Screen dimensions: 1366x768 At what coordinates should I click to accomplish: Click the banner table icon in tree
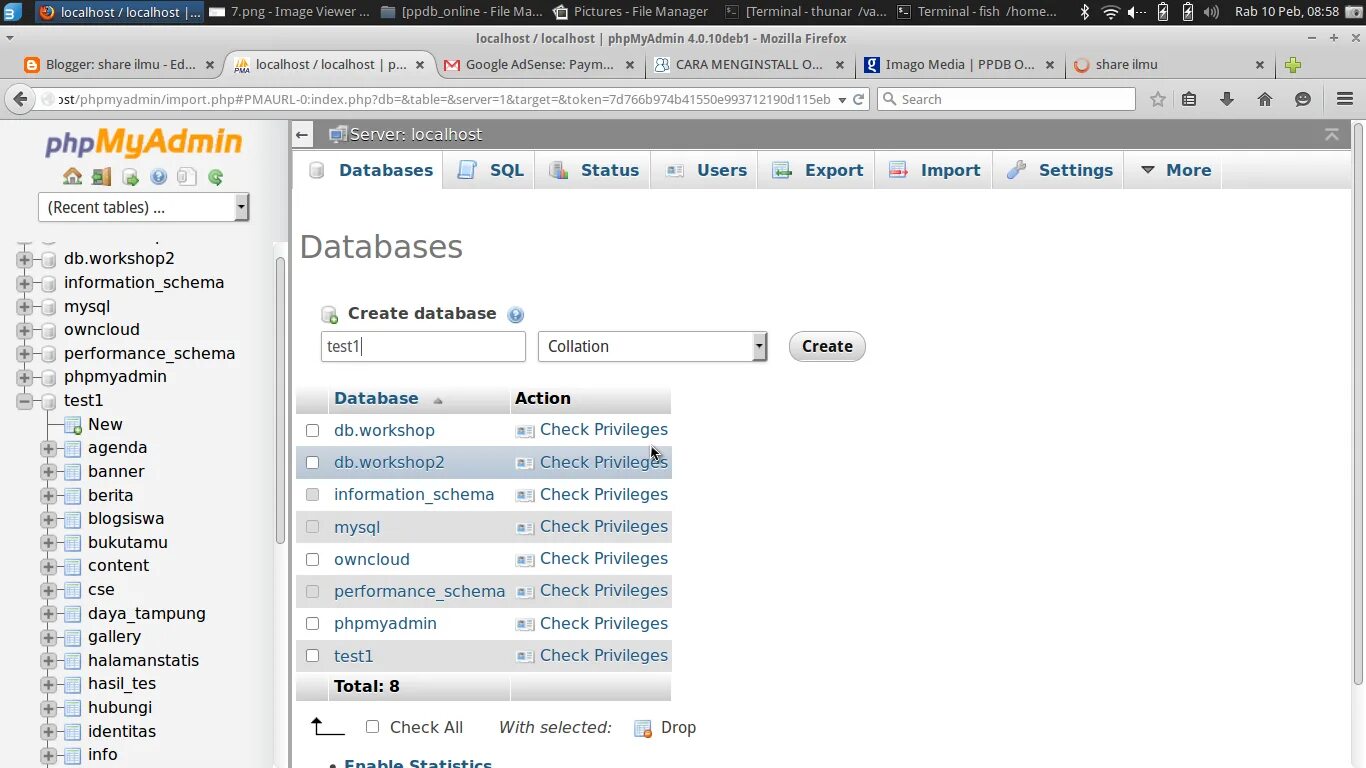click(72, 472)
